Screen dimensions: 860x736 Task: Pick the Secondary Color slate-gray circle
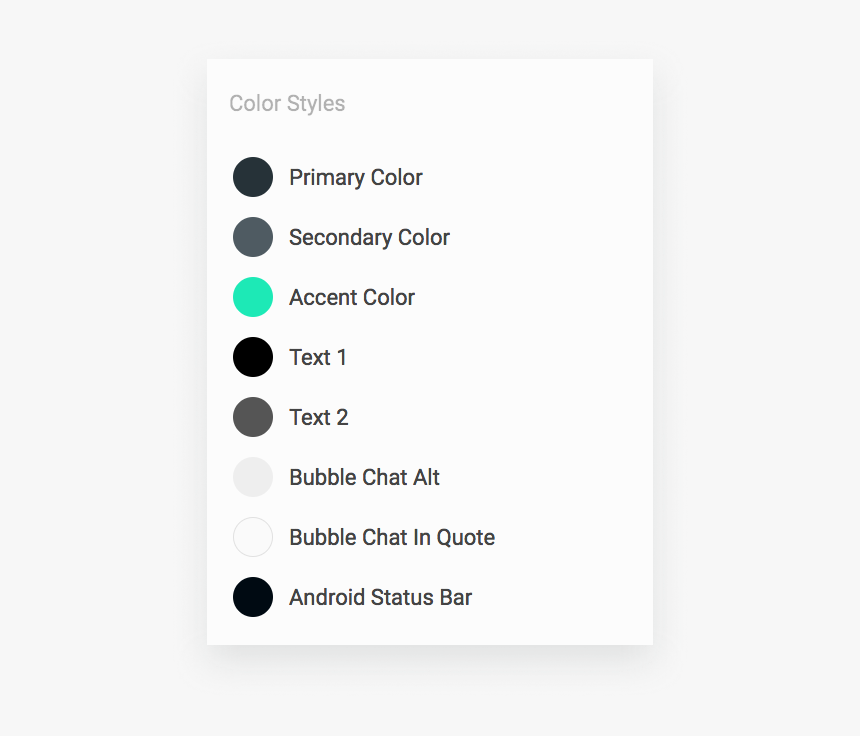[253, 237]
